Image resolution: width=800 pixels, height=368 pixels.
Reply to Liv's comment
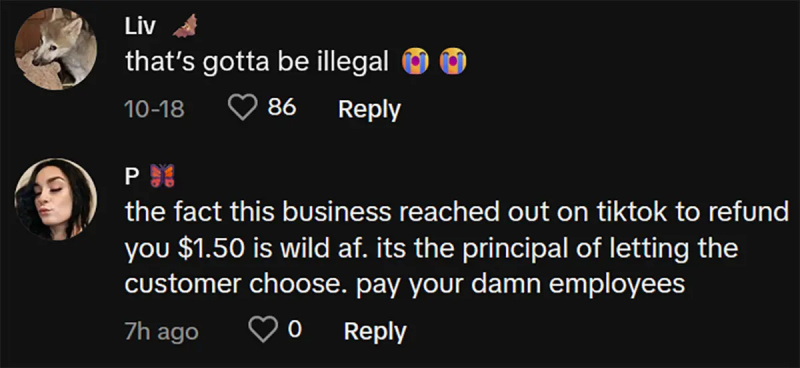pyautogui.click(x=369, y=110)
